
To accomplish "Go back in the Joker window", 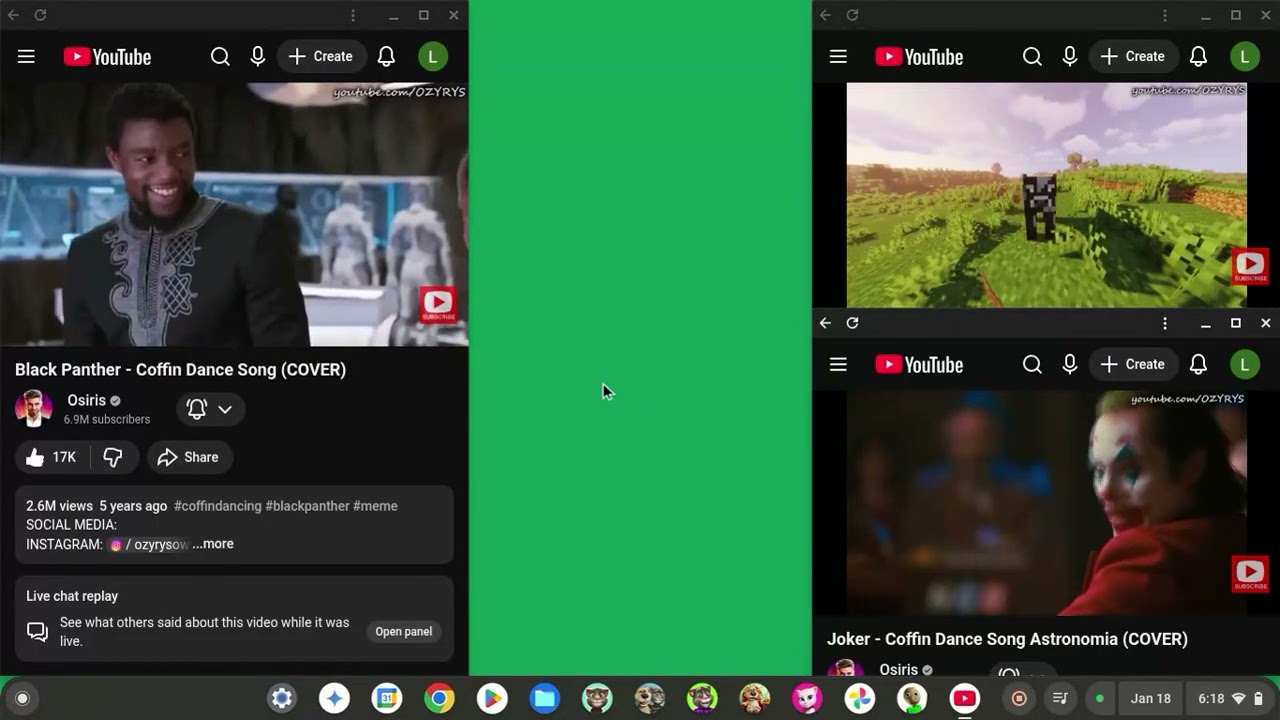I will coord(825,323).
